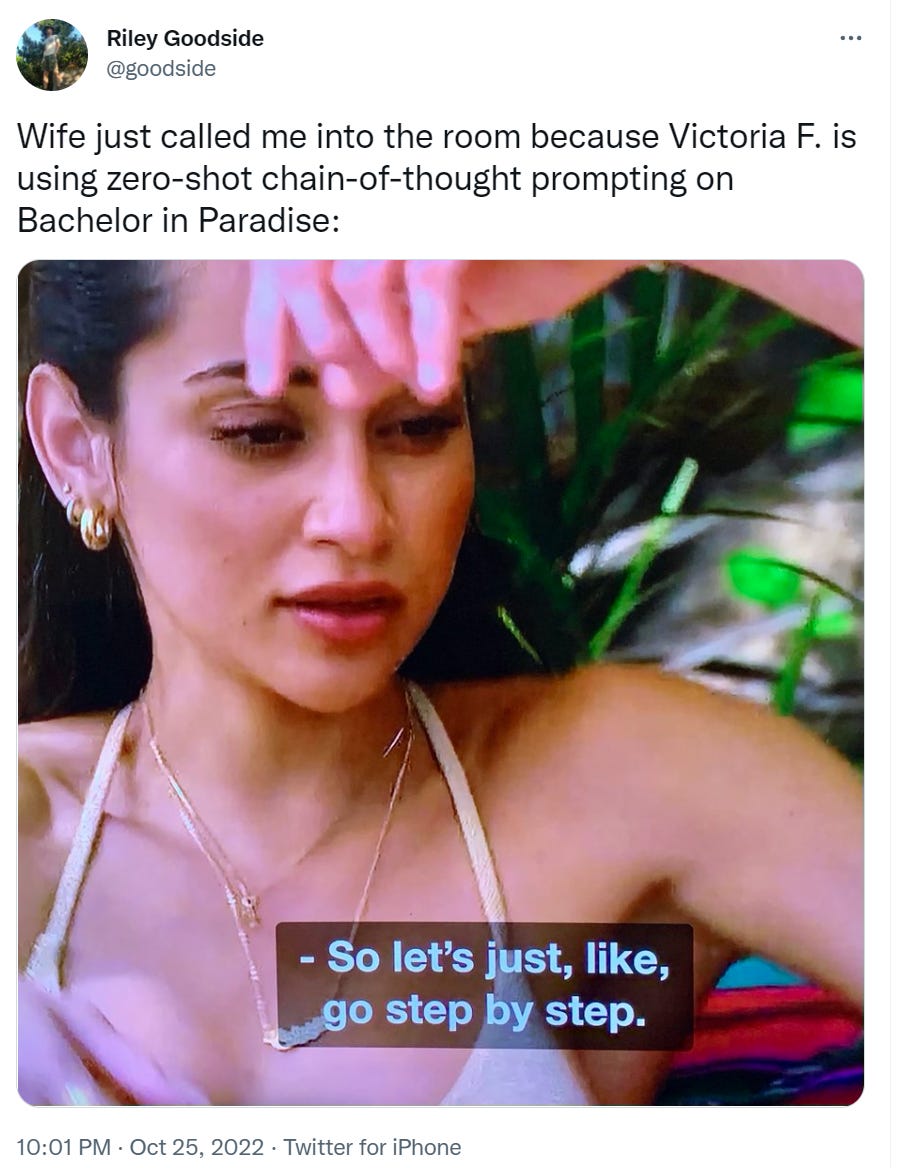Click the subtitle 'So let's just, like,'
This screenshot has width=897, height=1168.
[492, 958]
